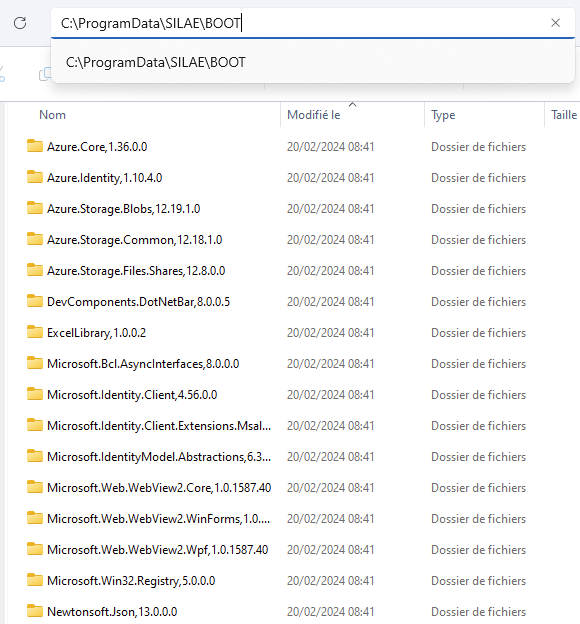Click the folder icon of Microsoft.Web.WebView2.Wpf,1.0.1587.40
The height and width of the screenshot is (624, 580).
tap(35, 550)
